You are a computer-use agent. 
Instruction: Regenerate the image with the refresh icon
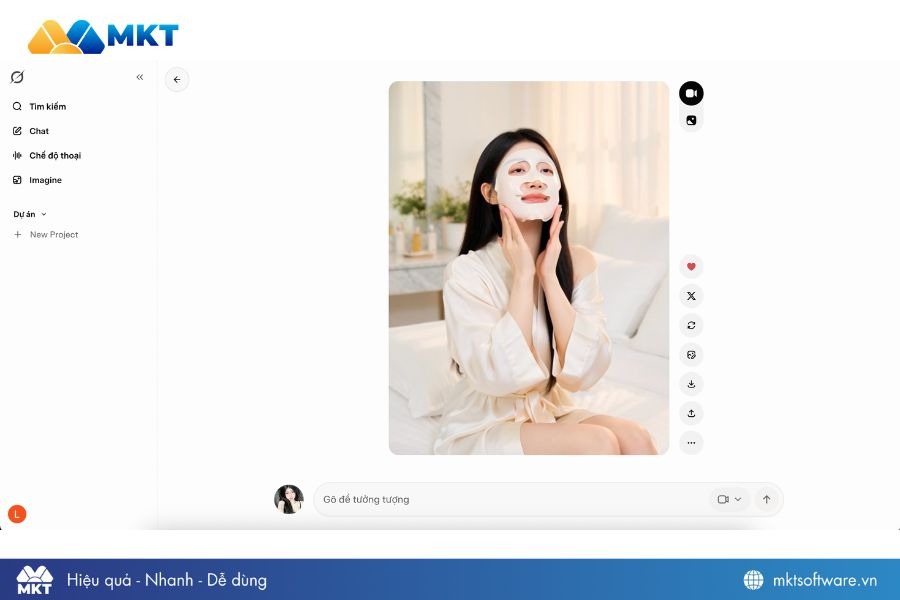click(x=691, y=325)
